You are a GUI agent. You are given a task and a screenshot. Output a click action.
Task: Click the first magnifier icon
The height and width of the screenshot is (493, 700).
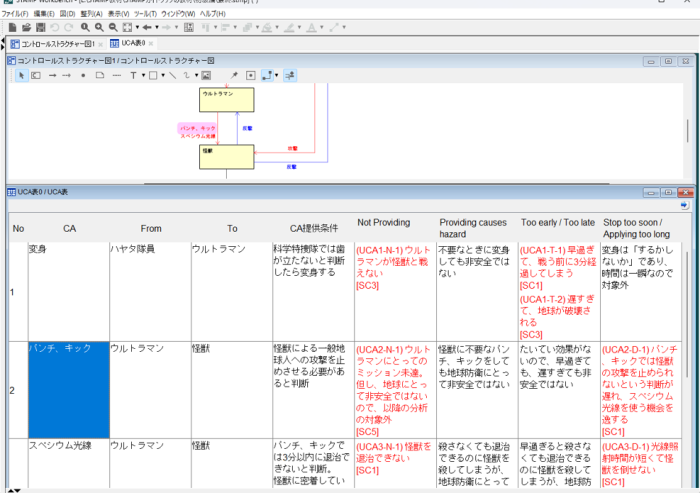(x=85, y=27)
